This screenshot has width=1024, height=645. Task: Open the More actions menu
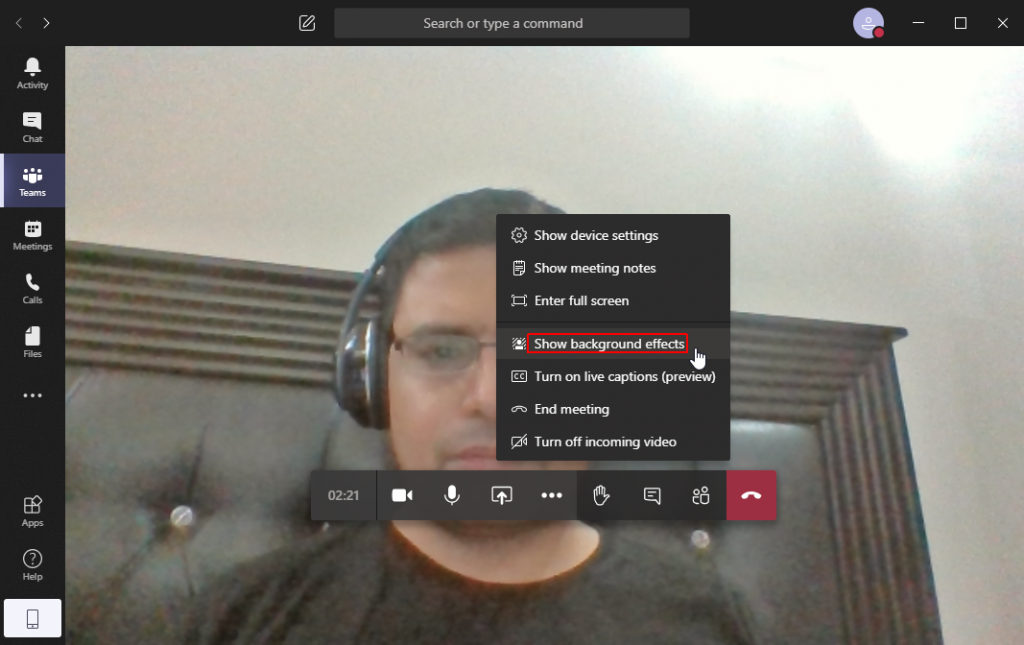click(x=551, y=495)
